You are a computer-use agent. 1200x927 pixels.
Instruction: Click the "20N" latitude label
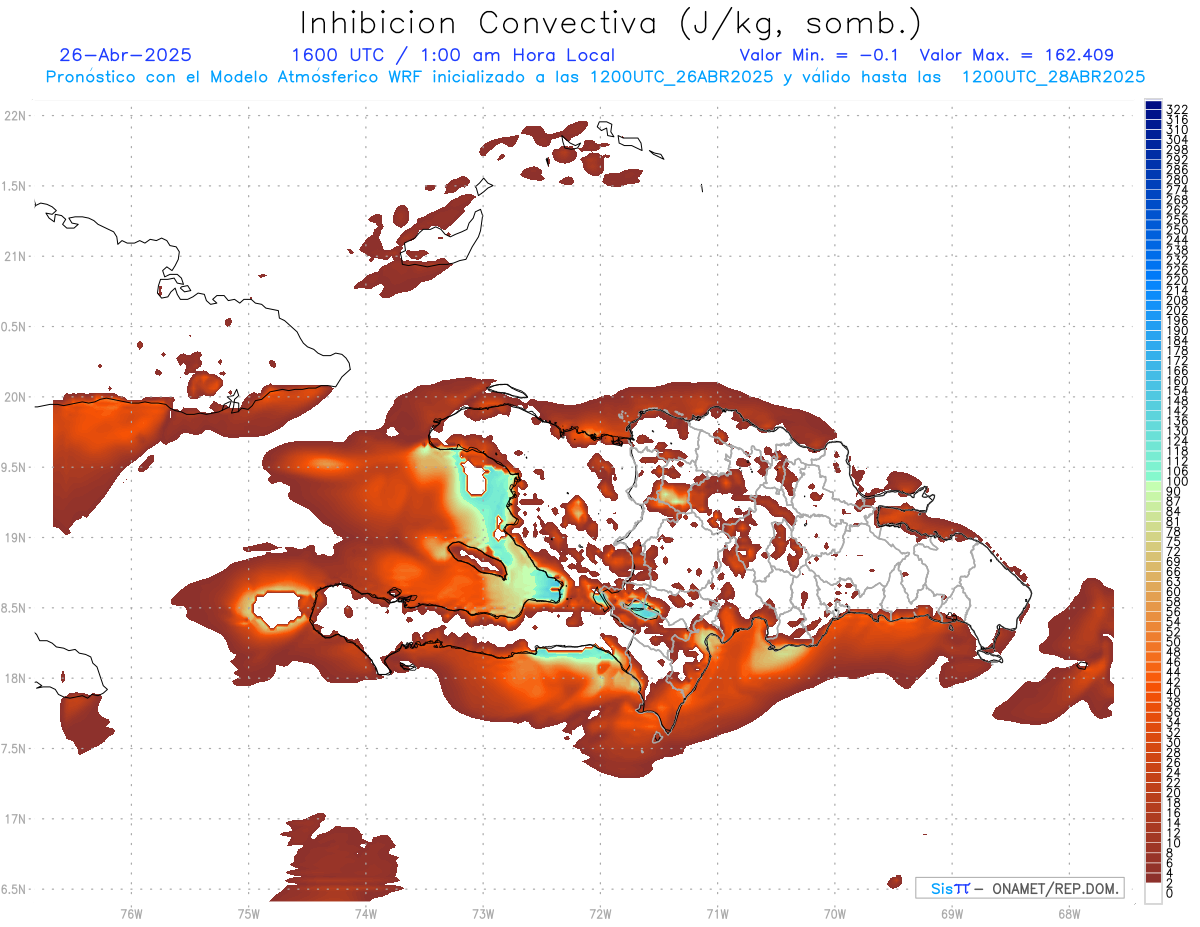(15, 397)
